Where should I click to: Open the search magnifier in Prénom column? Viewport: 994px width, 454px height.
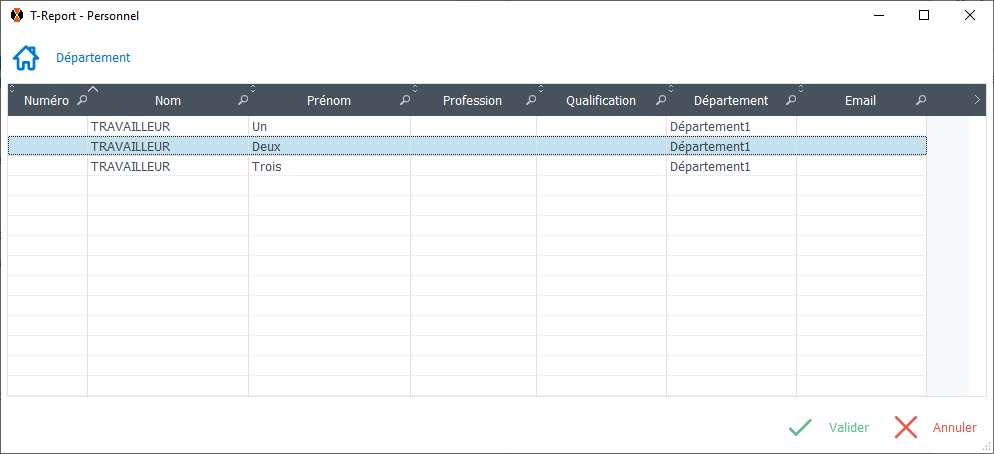pyautogui.click(x=405, y=101)
